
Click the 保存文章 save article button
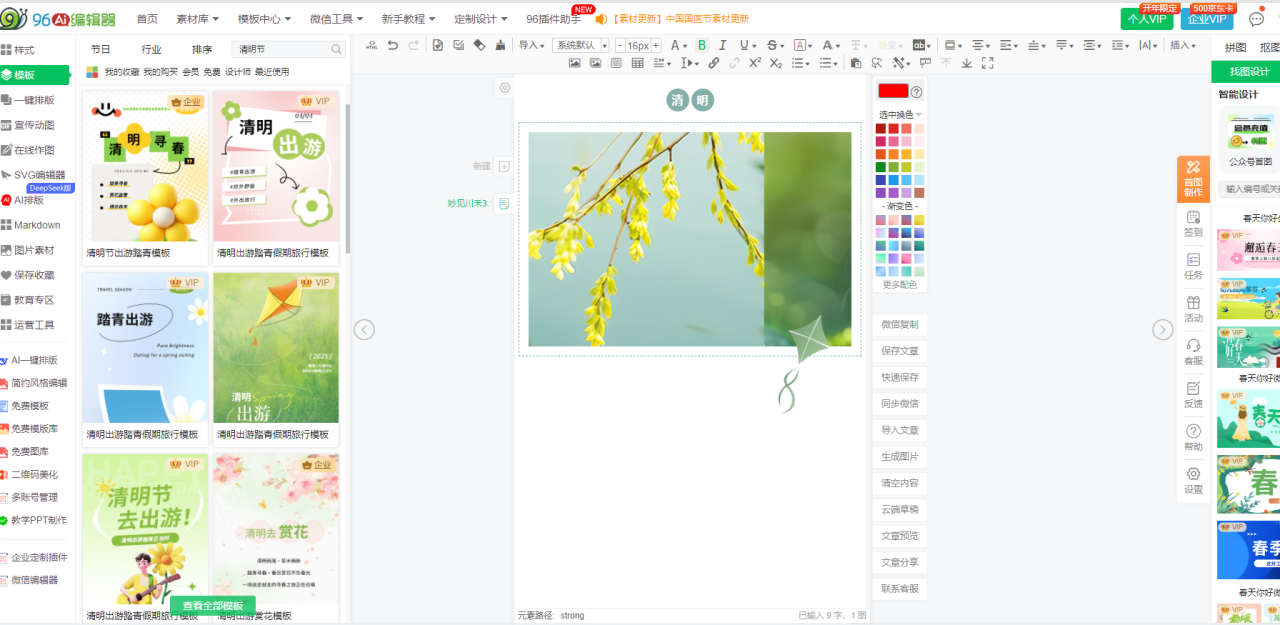click(899, 351)
